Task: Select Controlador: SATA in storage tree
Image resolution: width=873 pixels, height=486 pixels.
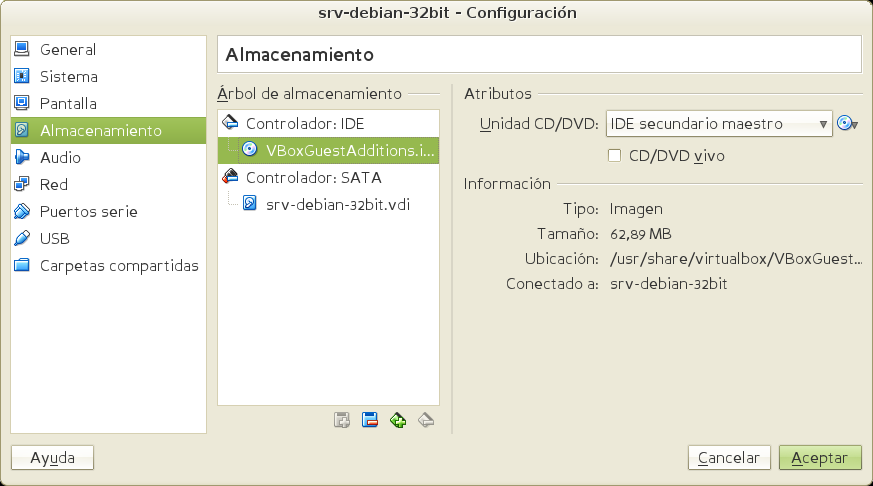Action: click(x=313, y=177)
